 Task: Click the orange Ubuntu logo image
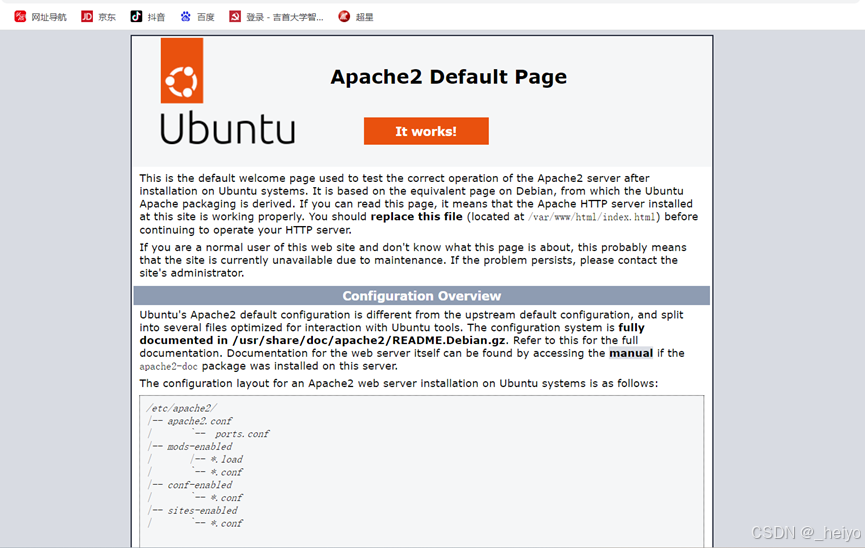[x=182, y=70]
